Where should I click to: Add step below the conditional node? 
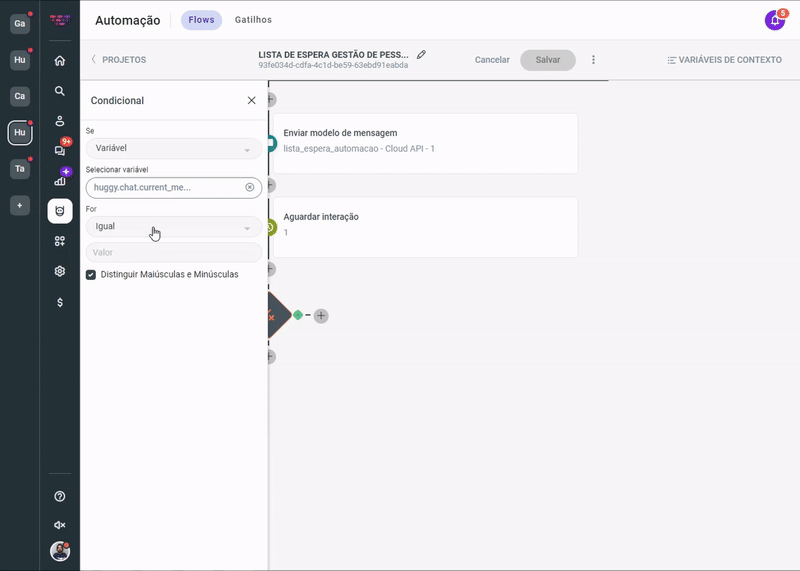tap(271, 356)
